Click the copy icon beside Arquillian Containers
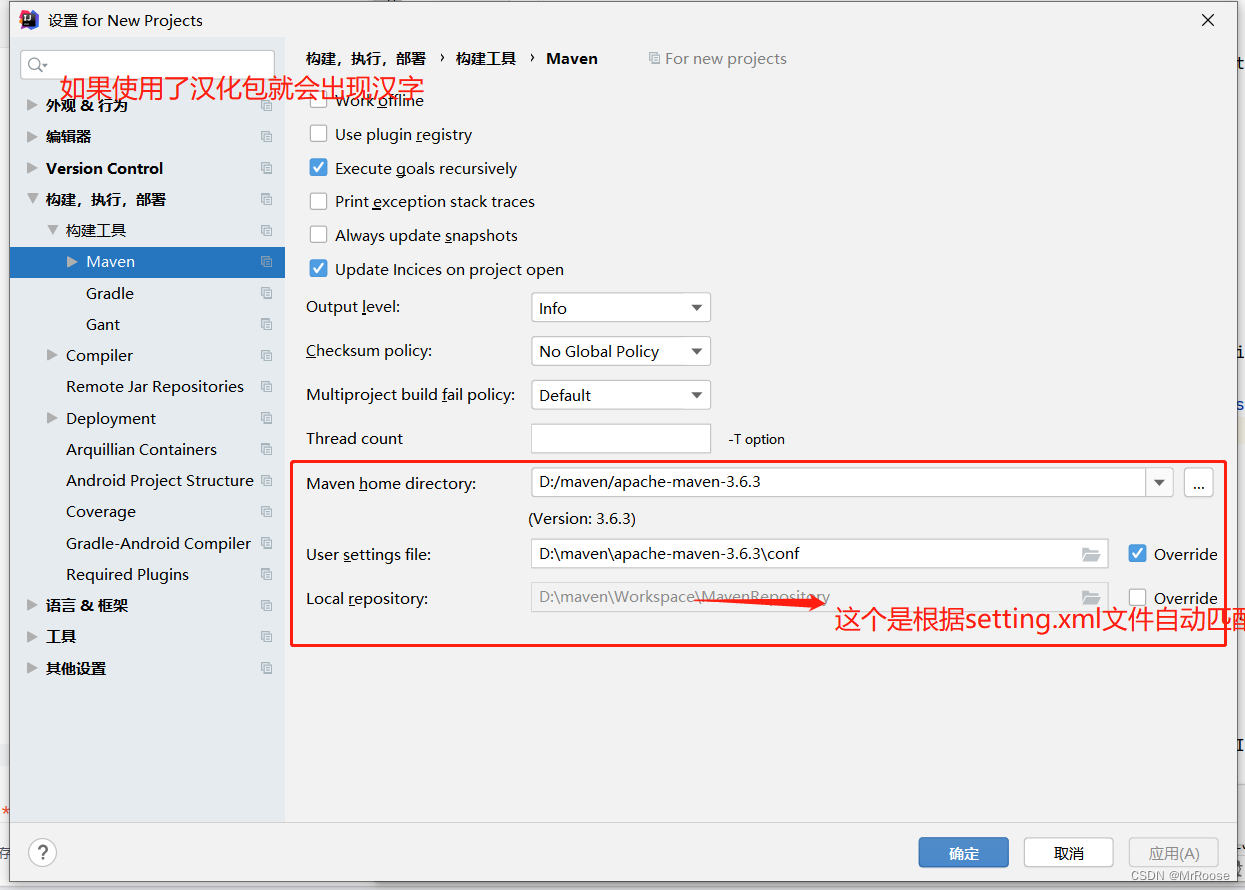 pyautogui.click(x=266, y=449)
